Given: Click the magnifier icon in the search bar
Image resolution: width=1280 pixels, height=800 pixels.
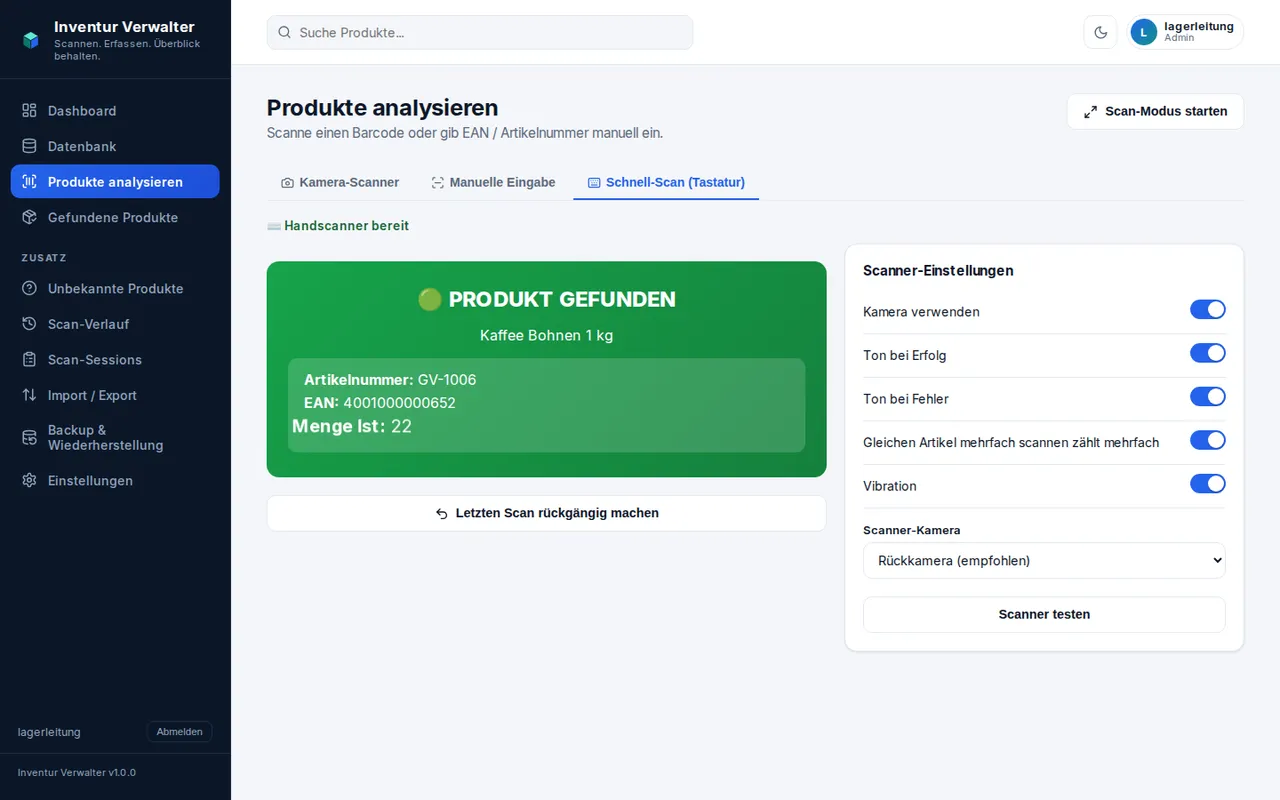Looking at the screenshot, I should coord(285,32).
